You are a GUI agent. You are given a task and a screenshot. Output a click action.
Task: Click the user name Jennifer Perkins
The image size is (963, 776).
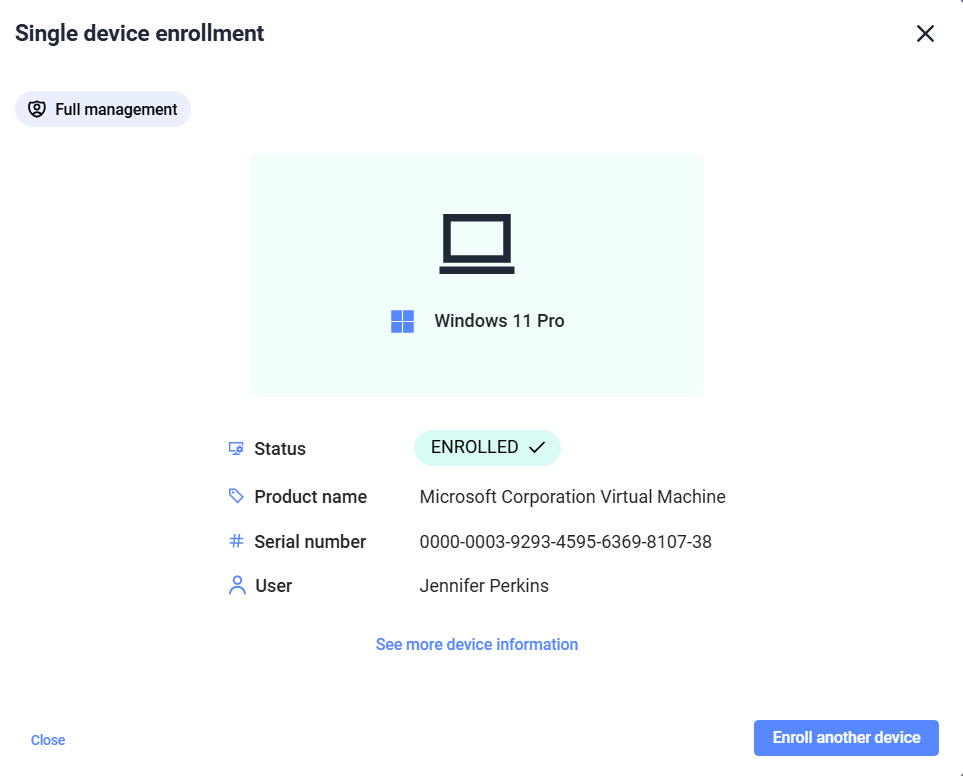(x=484, y=586)
